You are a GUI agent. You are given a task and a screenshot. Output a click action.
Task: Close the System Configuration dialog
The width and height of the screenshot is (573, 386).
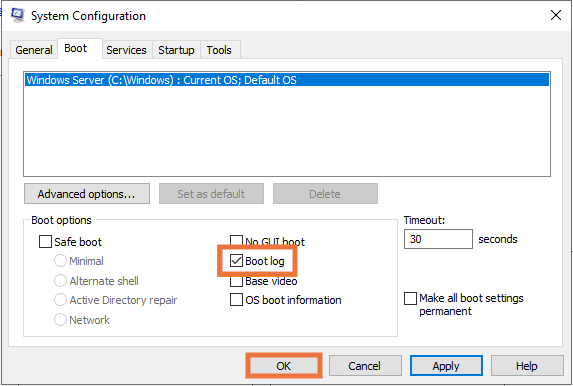click(x=556, y=15)
